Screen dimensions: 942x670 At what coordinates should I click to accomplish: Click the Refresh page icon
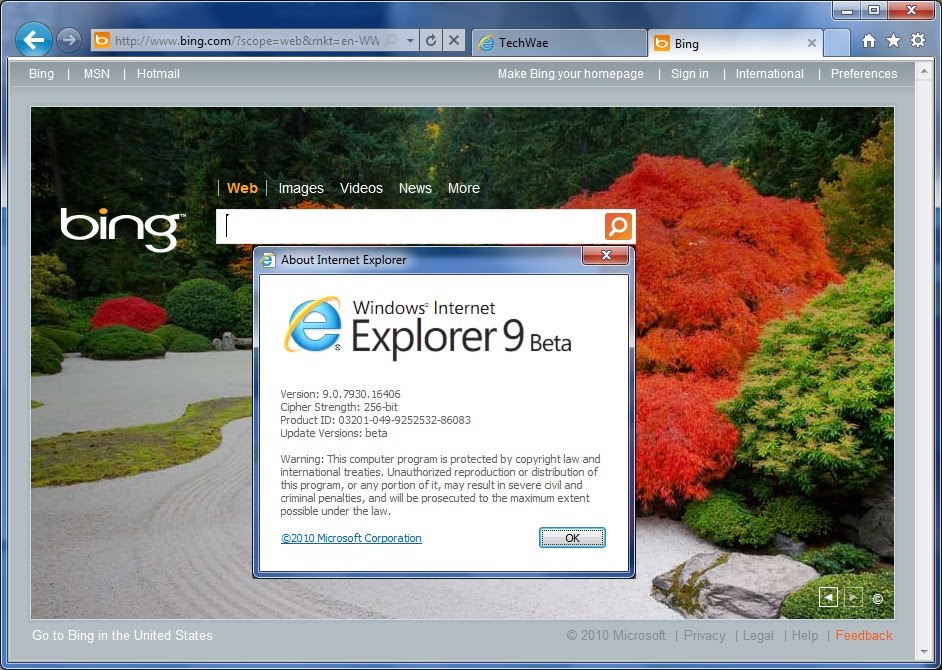coord(431,40)
